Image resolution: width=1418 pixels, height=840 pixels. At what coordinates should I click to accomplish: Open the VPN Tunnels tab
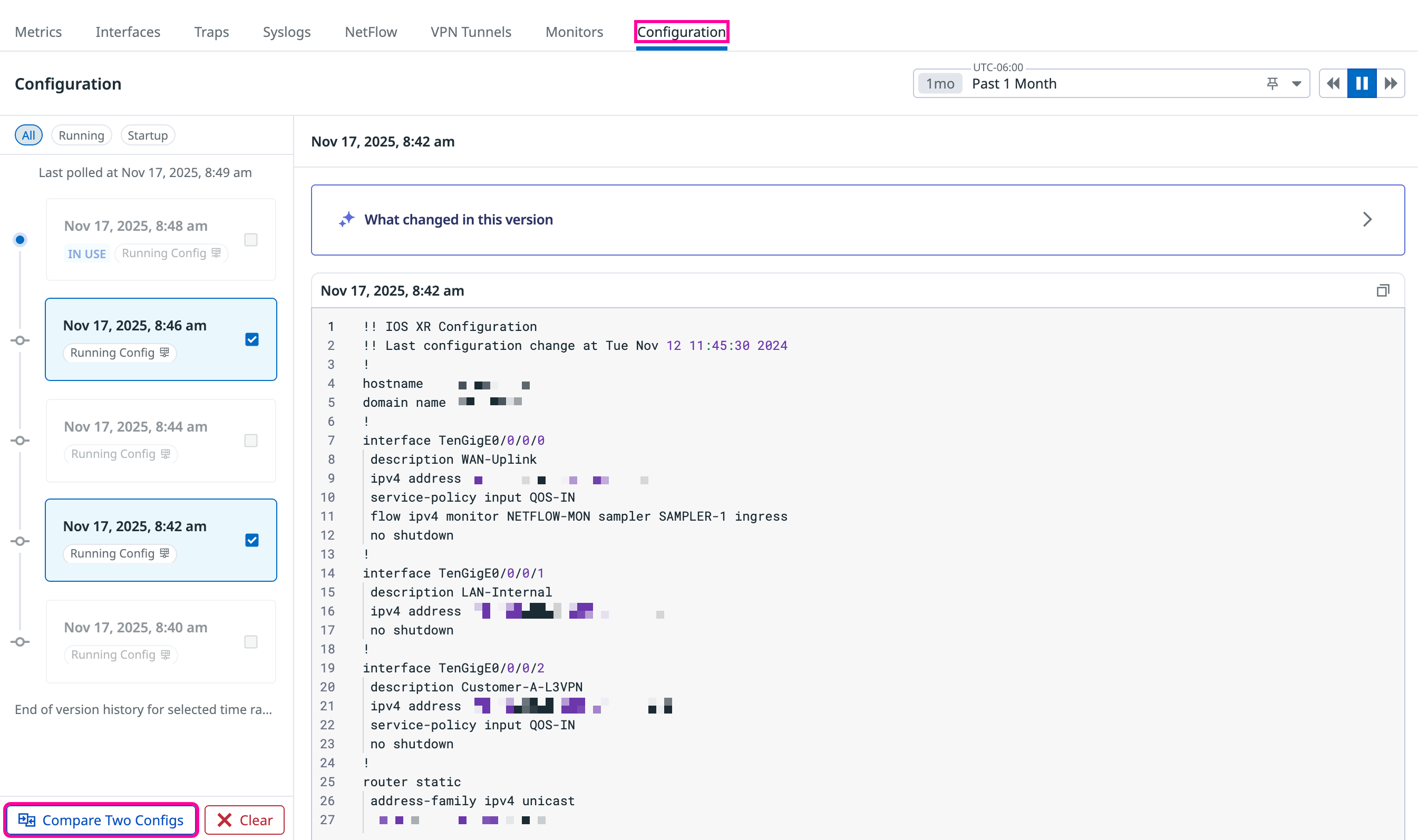click(x=470, y=32)
